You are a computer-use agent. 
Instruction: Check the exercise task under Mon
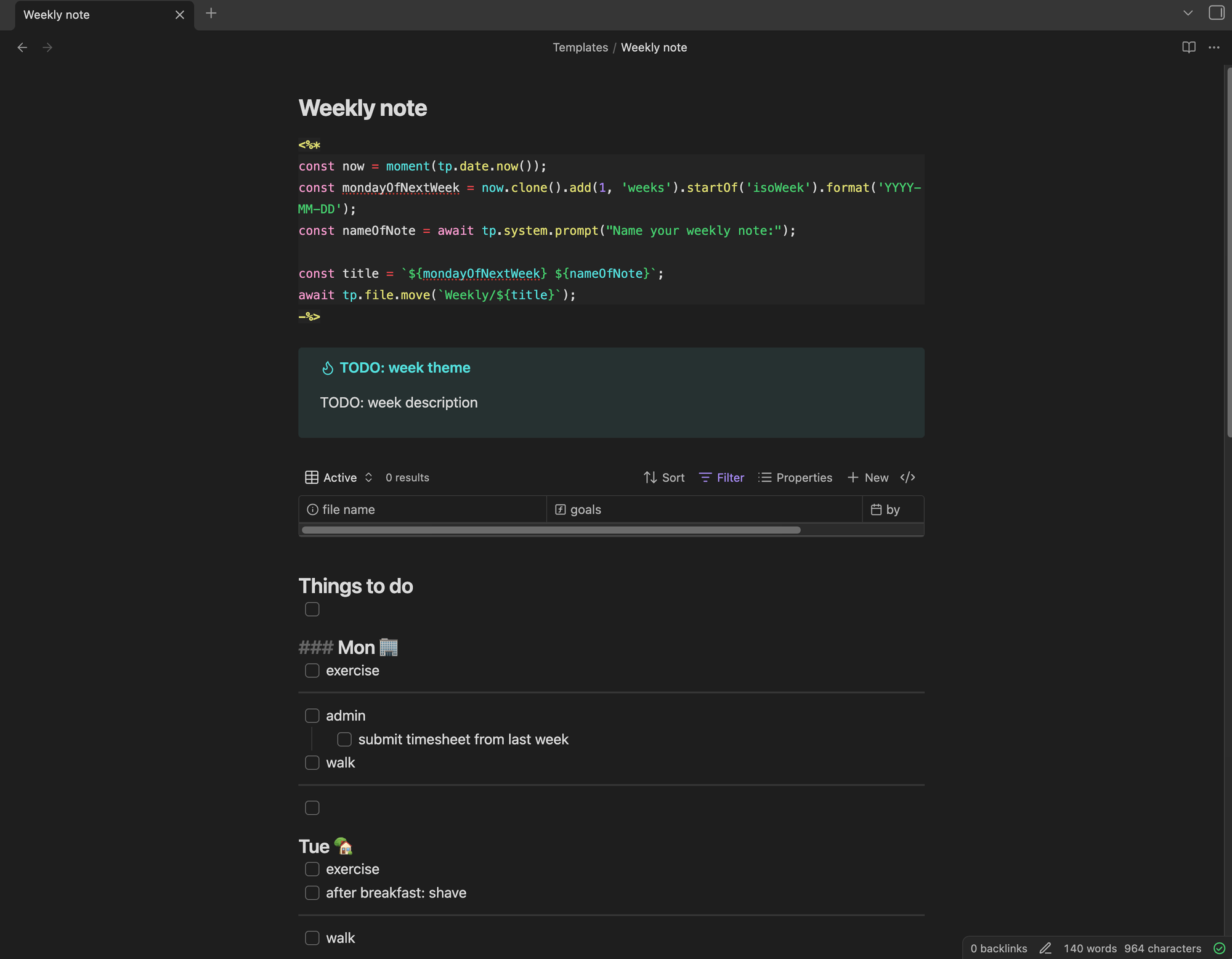pyautogui.click(x=312, y=671)
